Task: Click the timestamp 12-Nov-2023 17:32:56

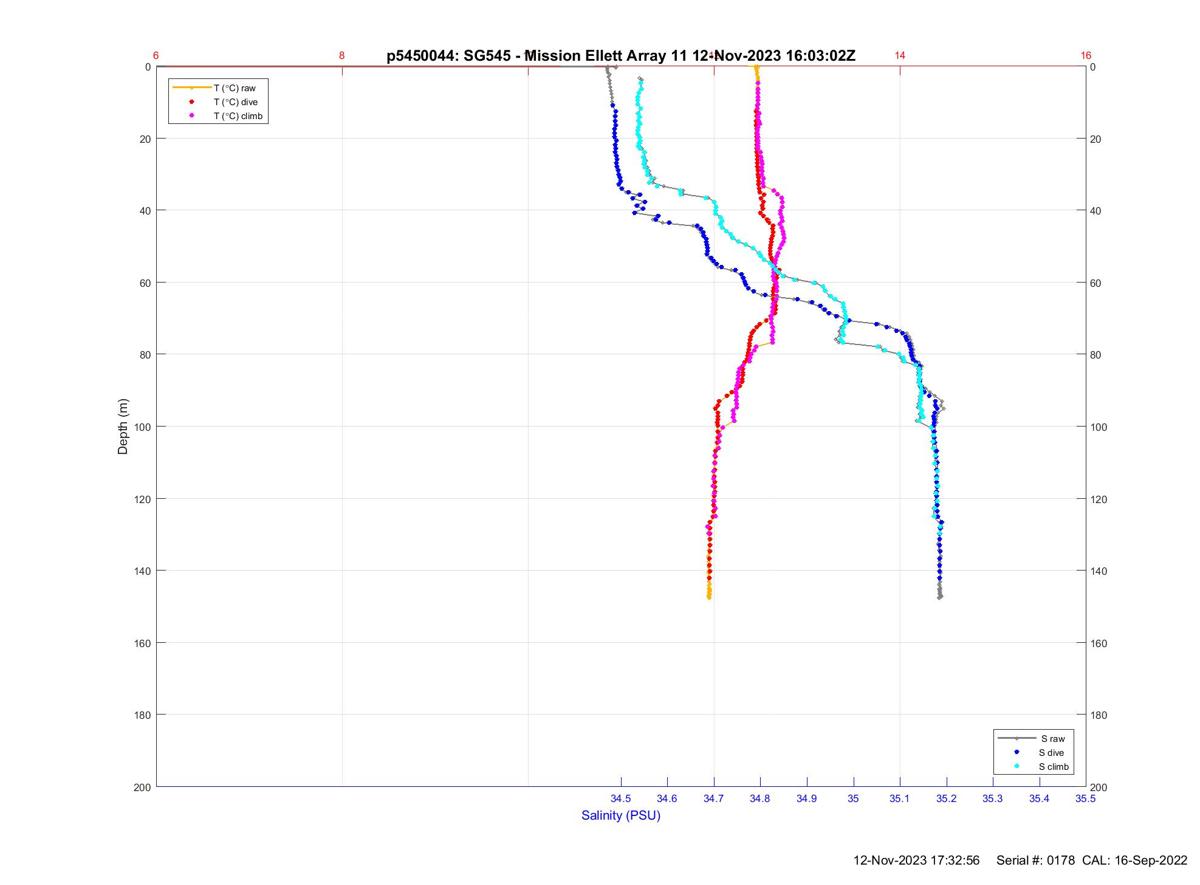Action: [917, 860]
